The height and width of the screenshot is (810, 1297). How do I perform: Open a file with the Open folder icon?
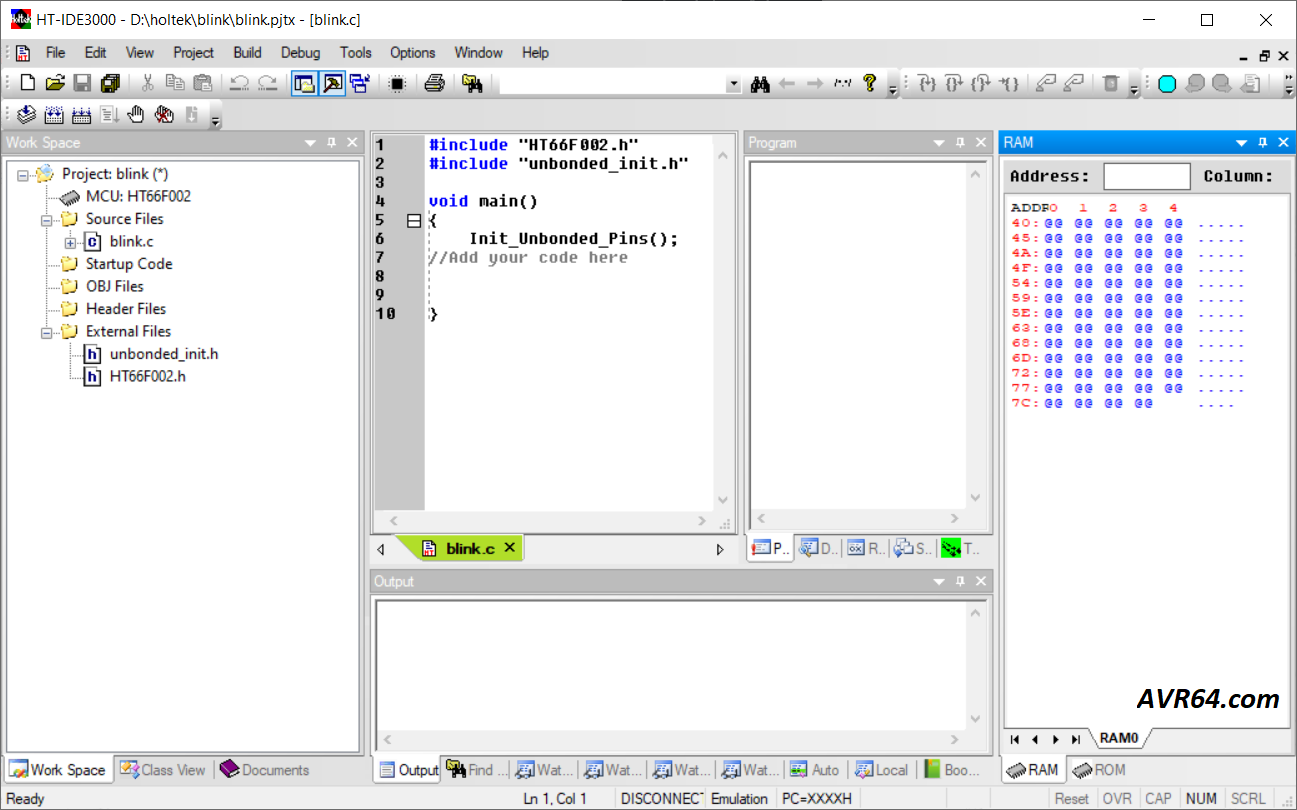point(55,83)
